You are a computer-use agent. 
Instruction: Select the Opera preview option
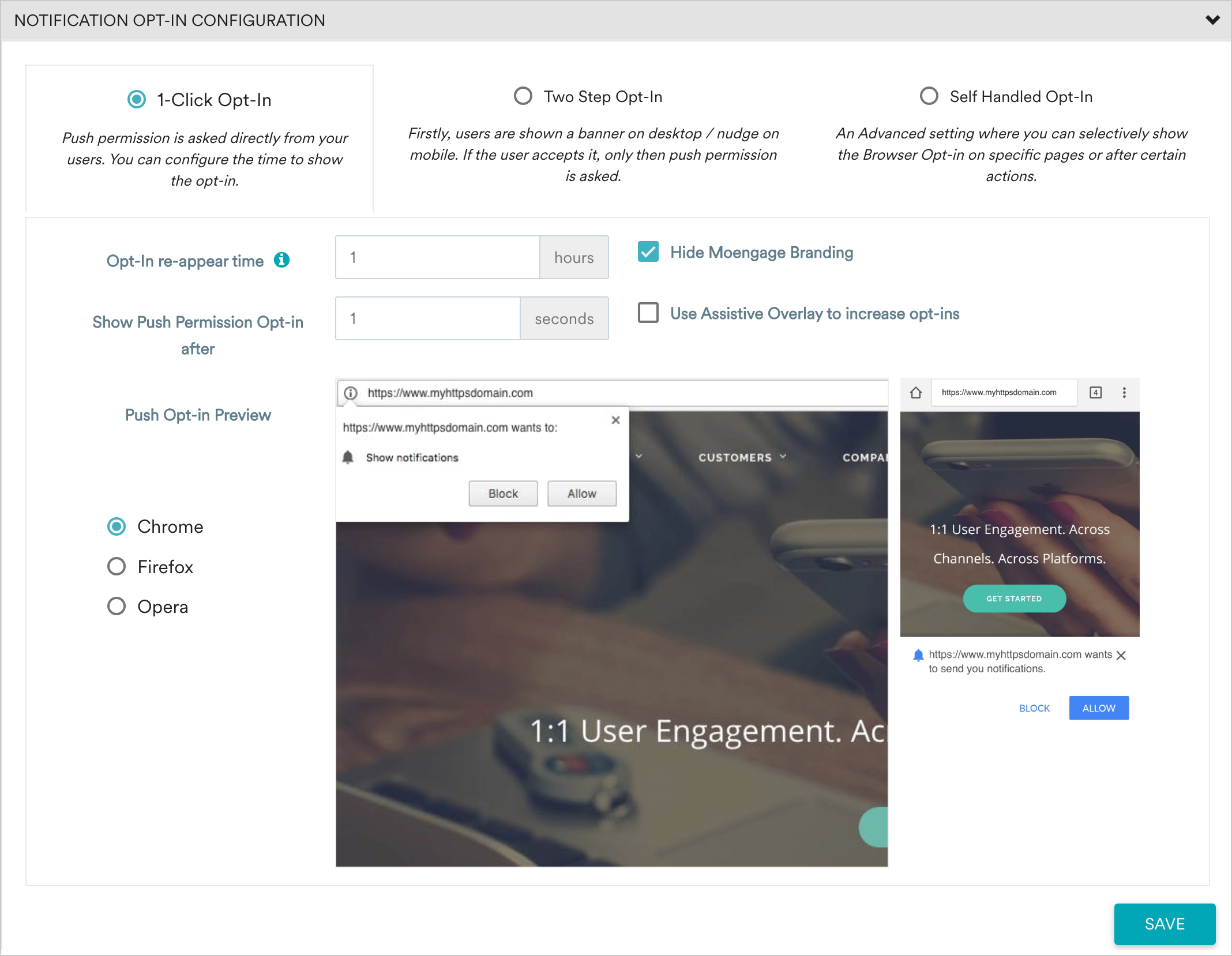tap(117, 606)
